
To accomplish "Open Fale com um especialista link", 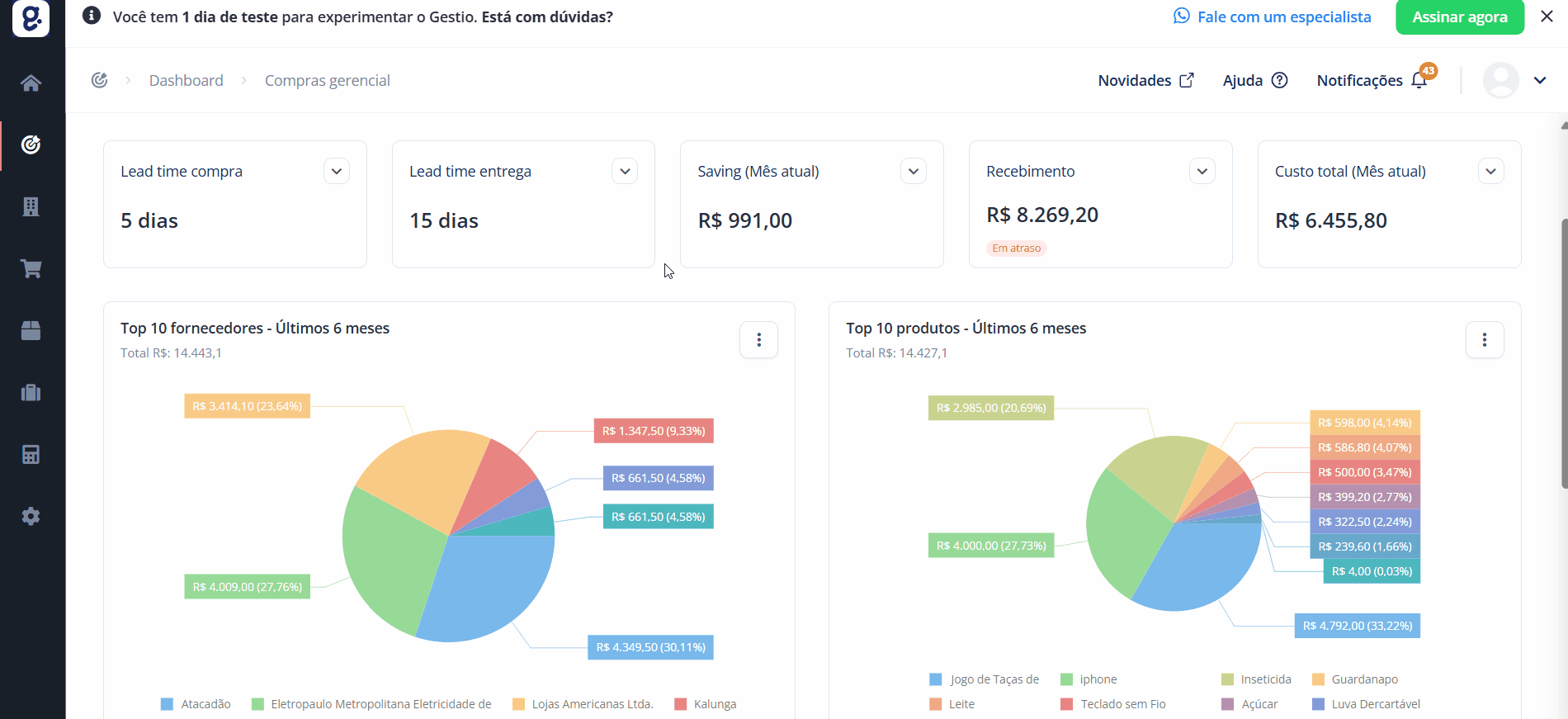I will [1272, 17].
